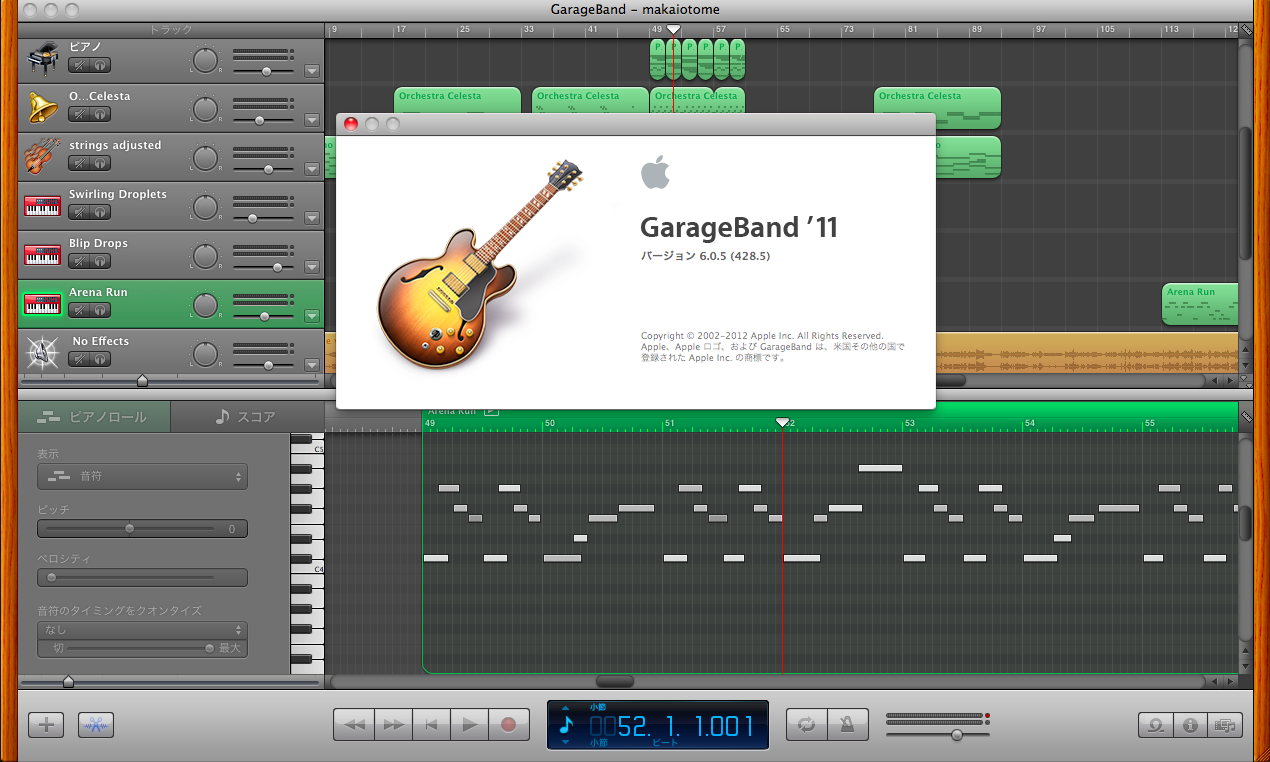Open the 表示 音符 dropdown
Image resolution: width=1270 pixels, height=762 pixels.
[x=142, y=476]
